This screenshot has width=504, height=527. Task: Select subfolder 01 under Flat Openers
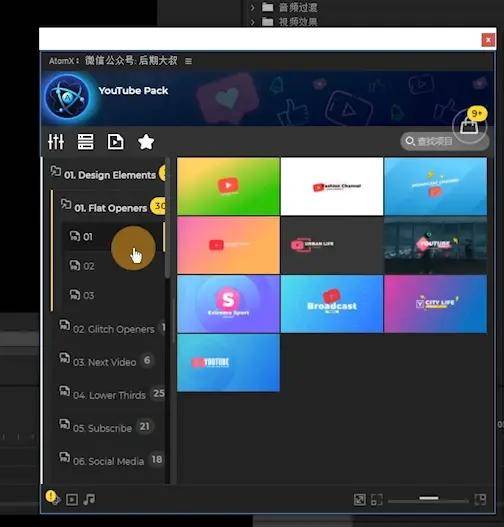tap(113, 237)
